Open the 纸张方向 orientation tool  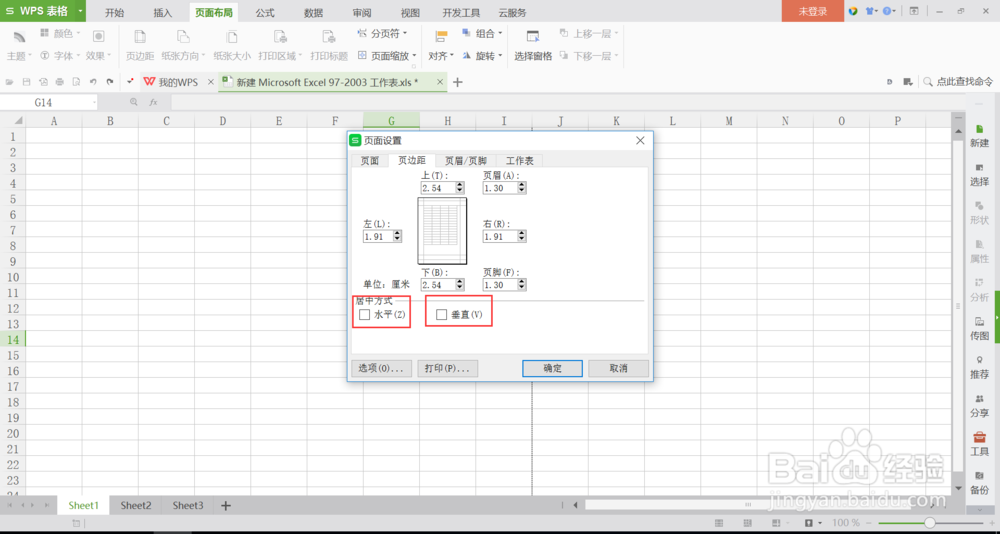[x=183, y=44]
